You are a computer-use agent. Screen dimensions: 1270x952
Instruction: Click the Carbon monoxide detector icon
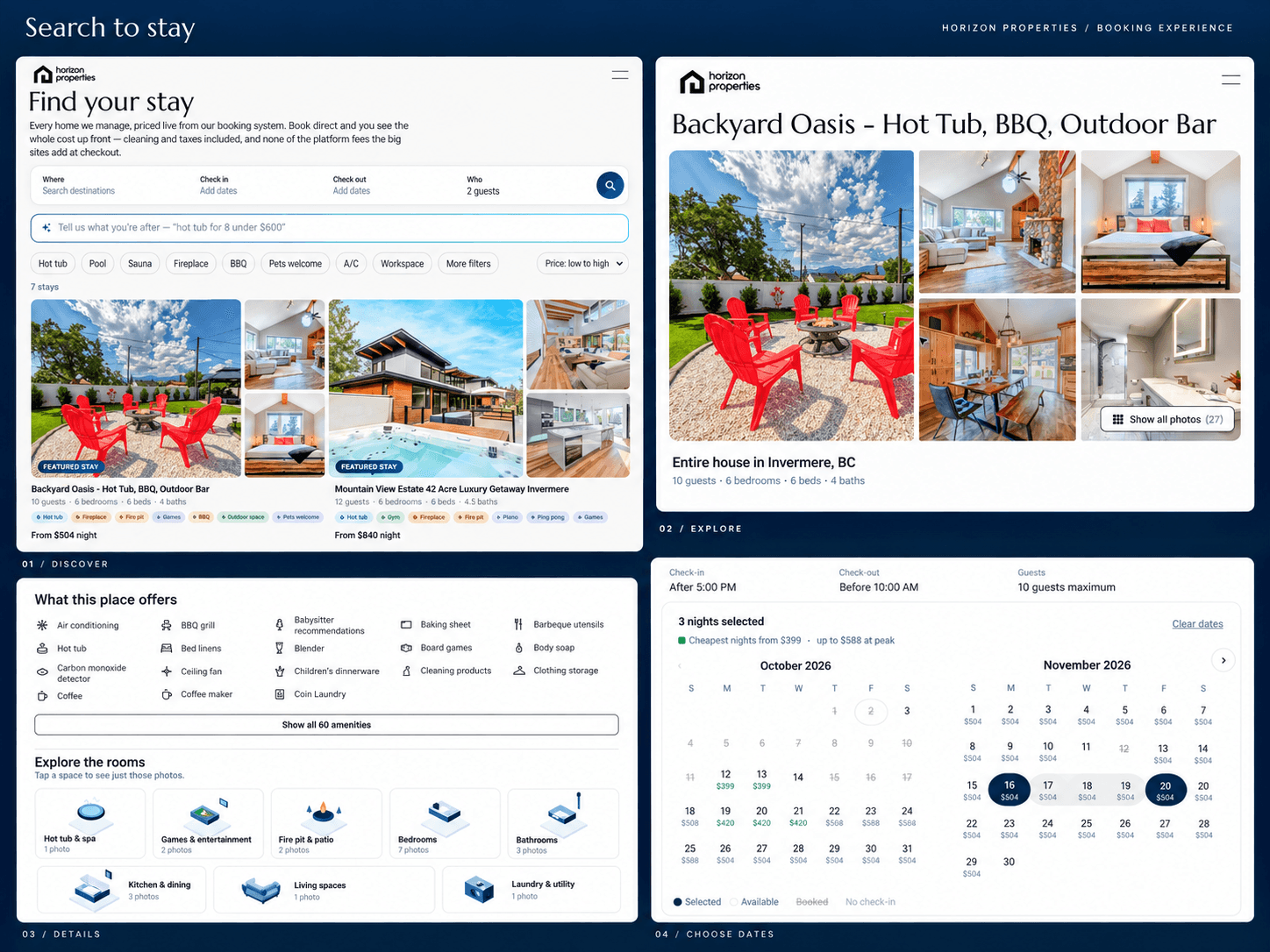coord(42,672)
